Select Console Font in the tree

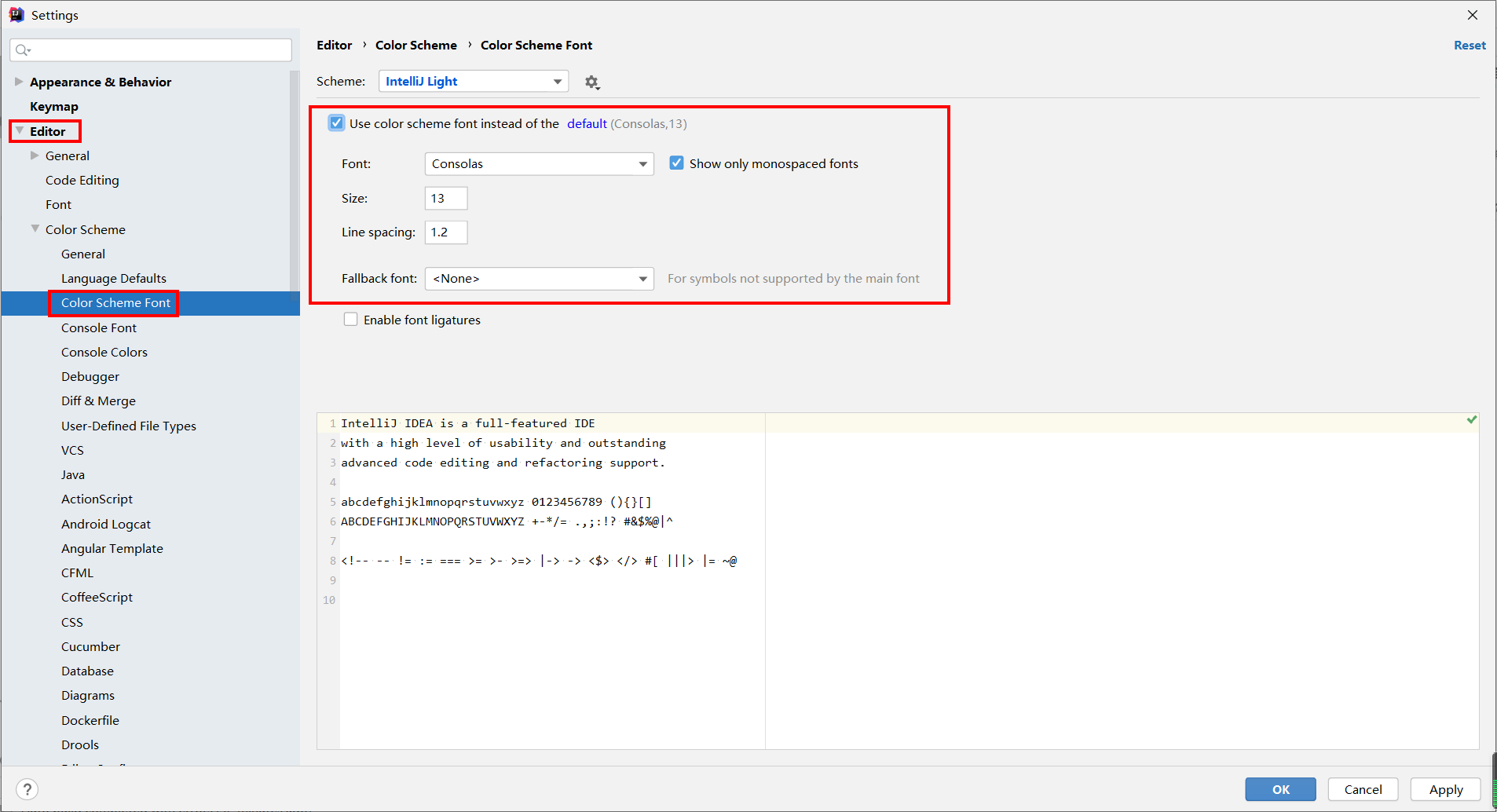[x=99, y=328]
